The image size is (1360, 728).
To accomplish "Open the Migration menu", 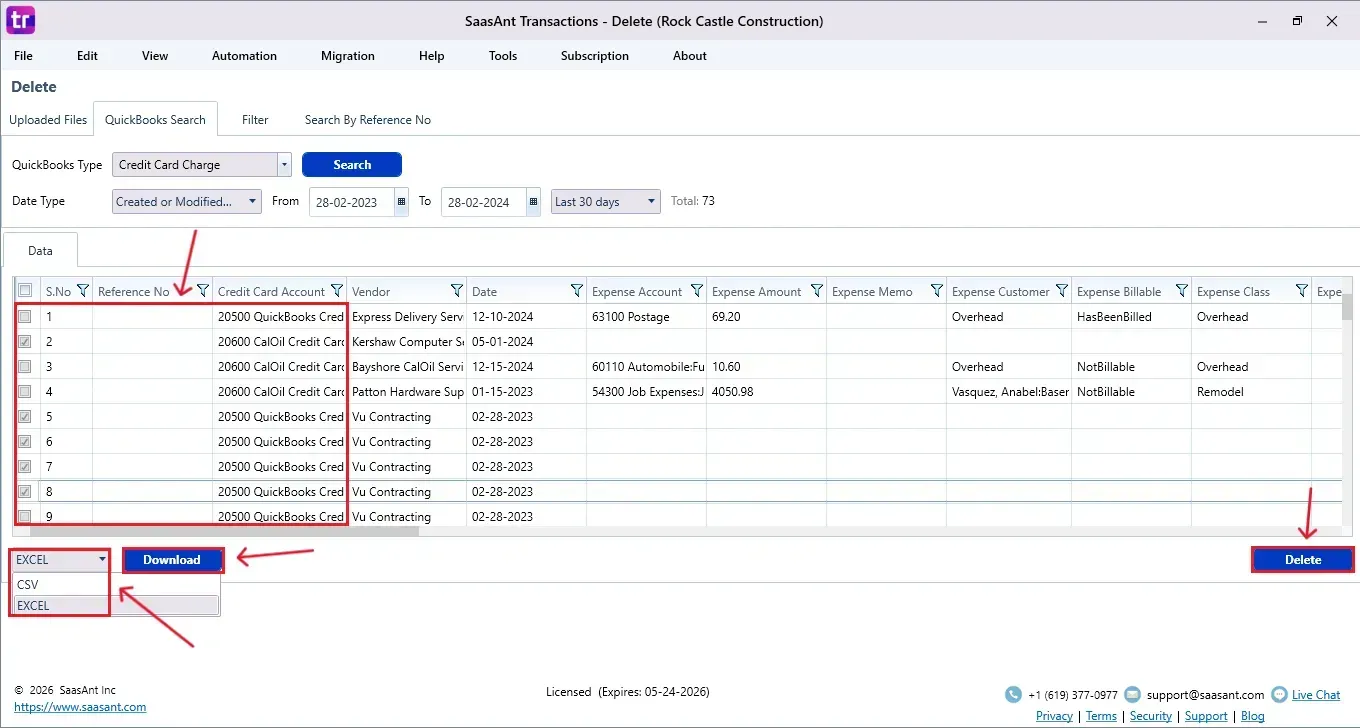I will click(x=348, y=56).
